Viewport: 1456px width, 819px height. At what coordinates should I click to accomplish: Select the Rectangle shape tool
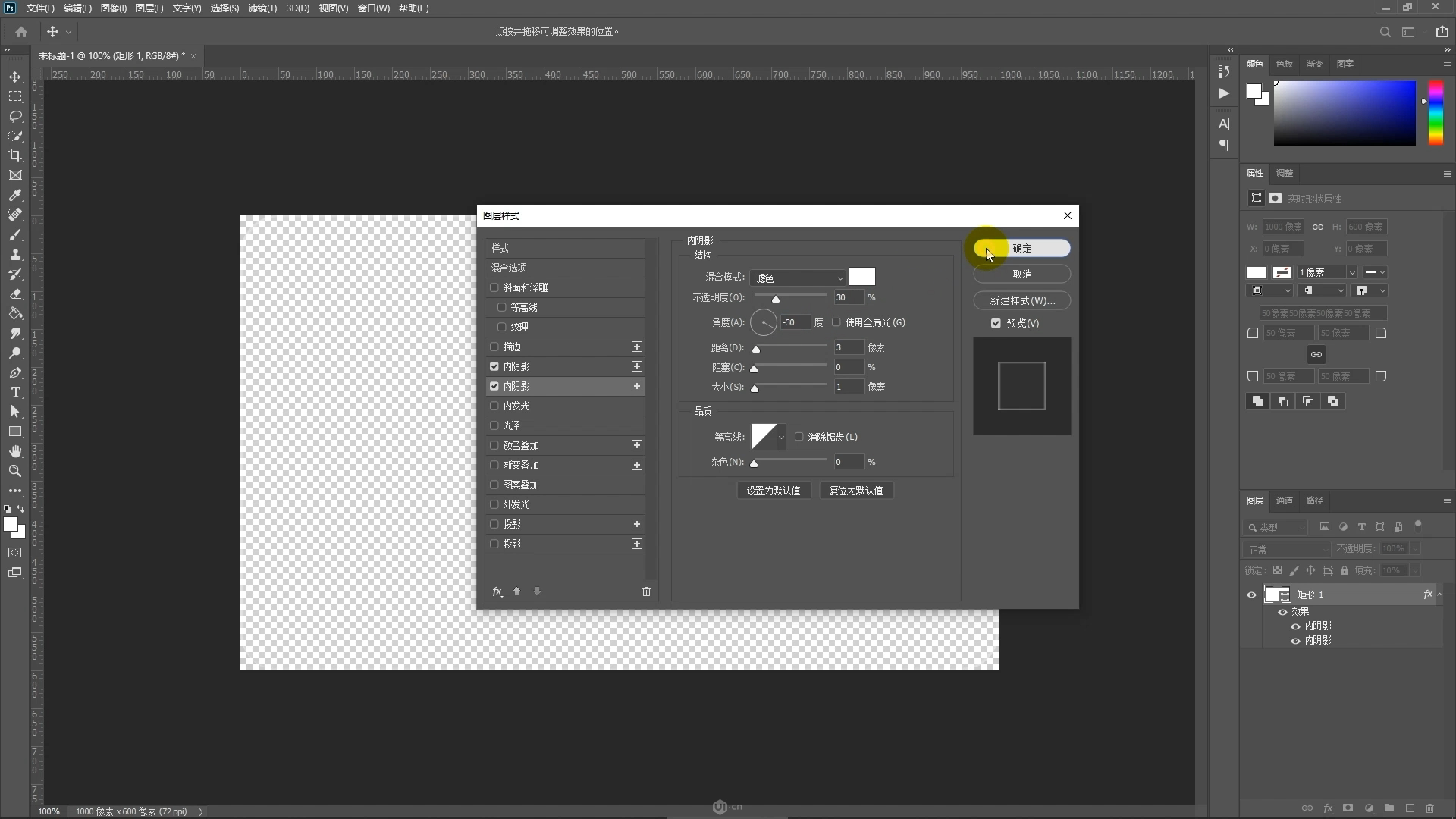pos(15,431)
